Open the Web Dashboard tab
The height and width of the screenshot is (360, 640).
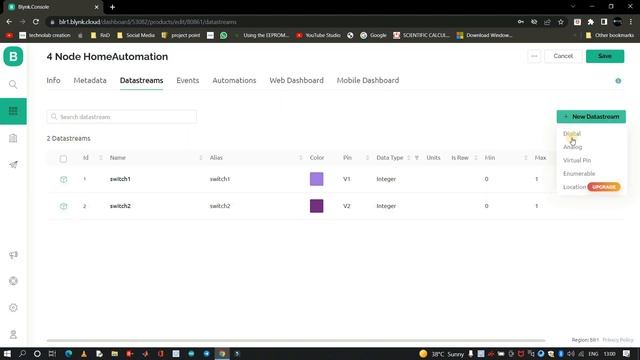(x=296, y=80)
